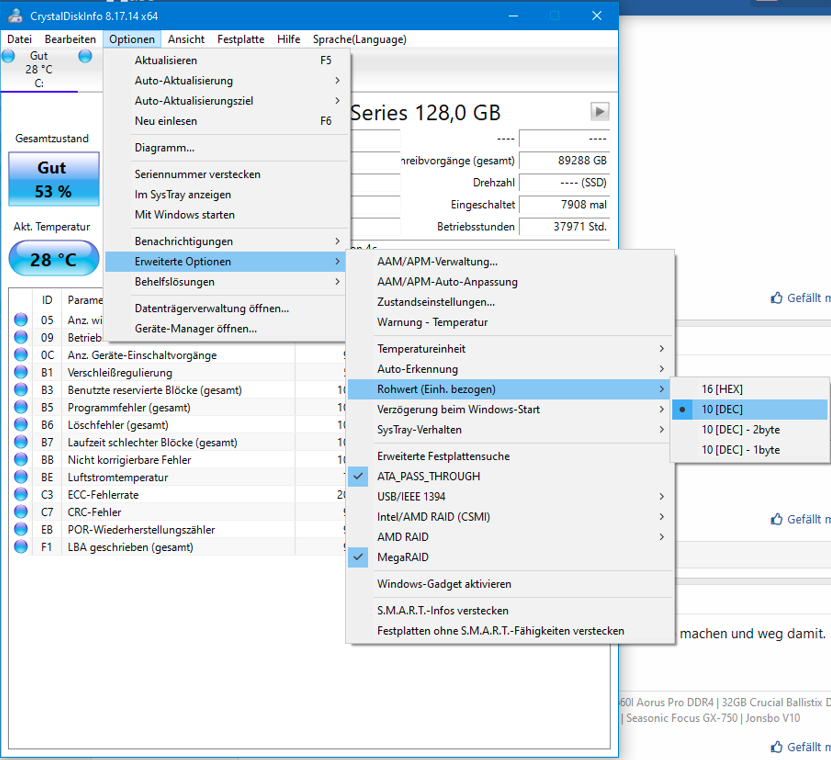Click status orb for Luftstromtemperatur row
Viewport: 831px width, 760px height.
coord(21,477)
